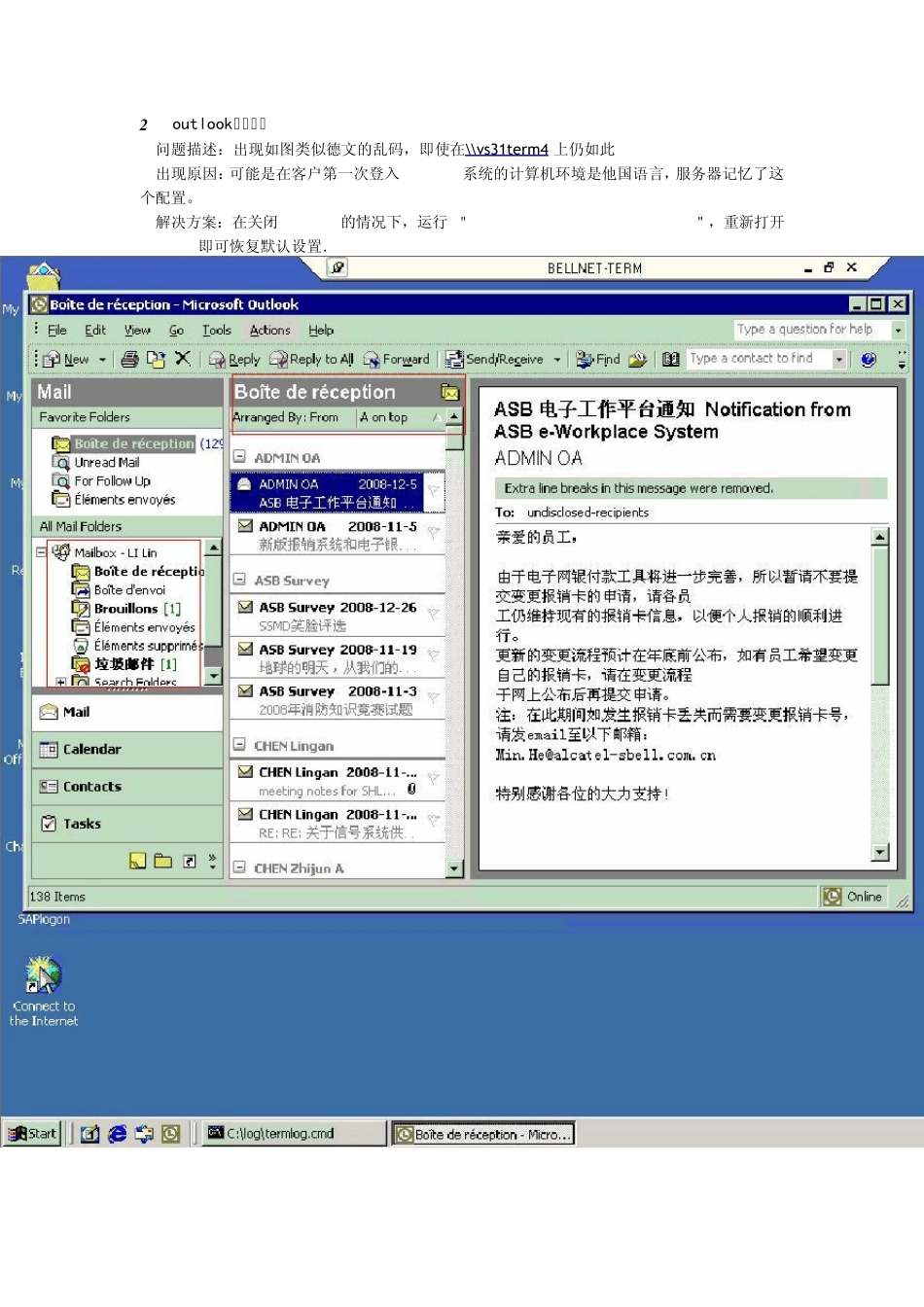Open Internet Explorer from the quick launch
The width and height of the screenshot is (924, 1307).
click(117, 1134)
